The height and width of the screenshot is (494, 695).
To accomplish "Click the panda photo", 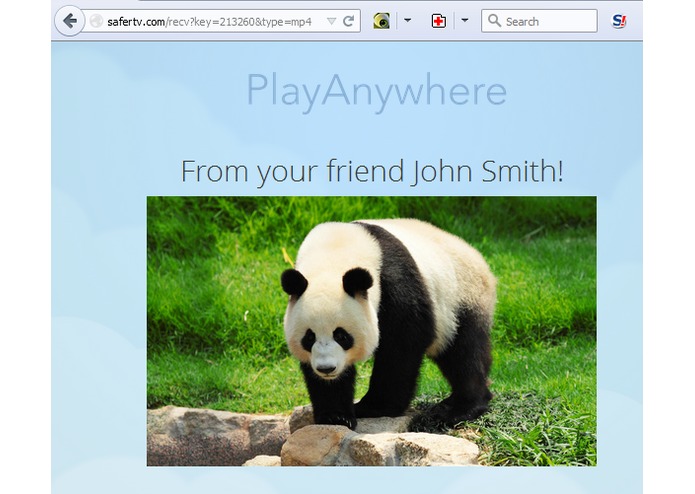I will (371, 331).
